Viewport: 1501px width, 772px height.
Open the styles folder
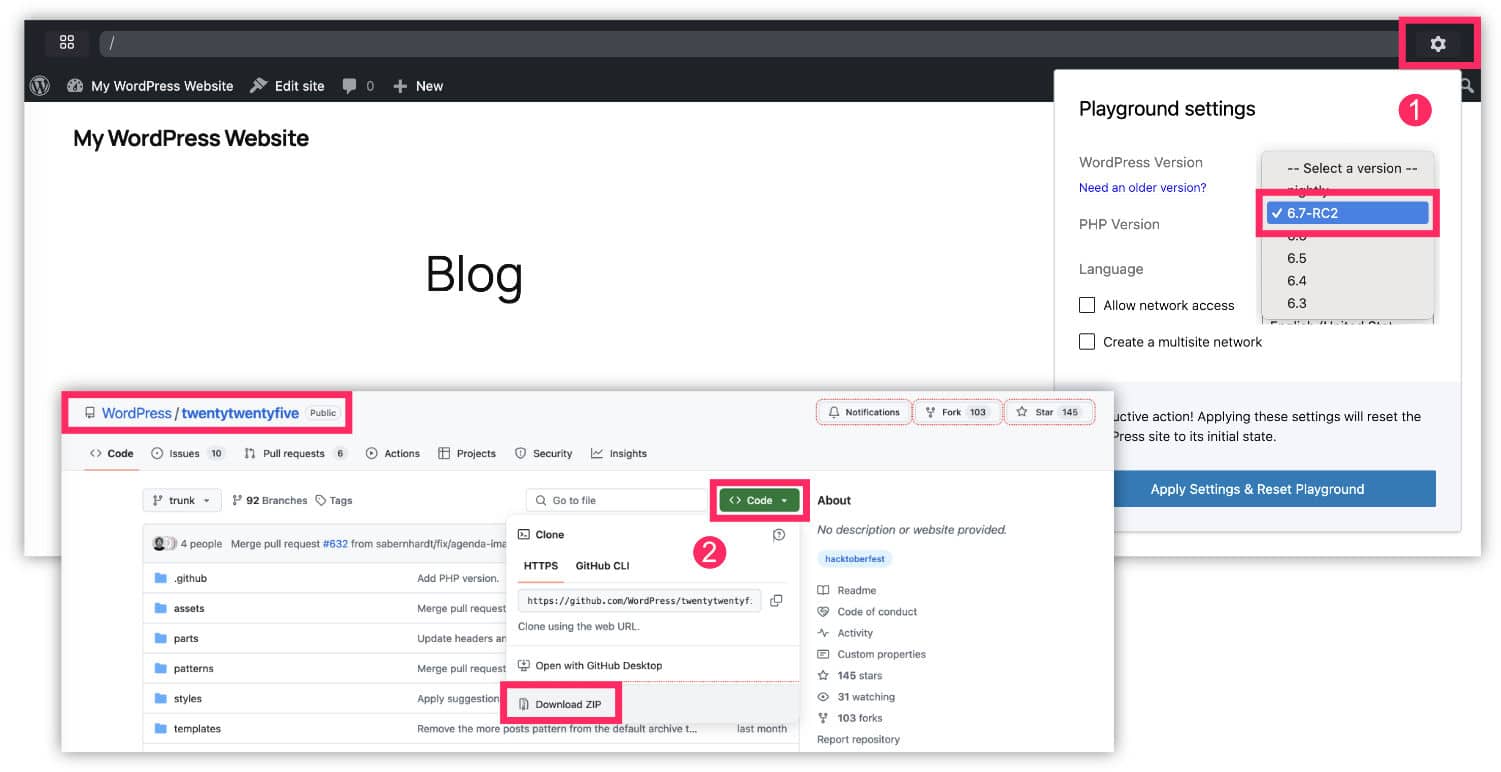coord(188,698)
